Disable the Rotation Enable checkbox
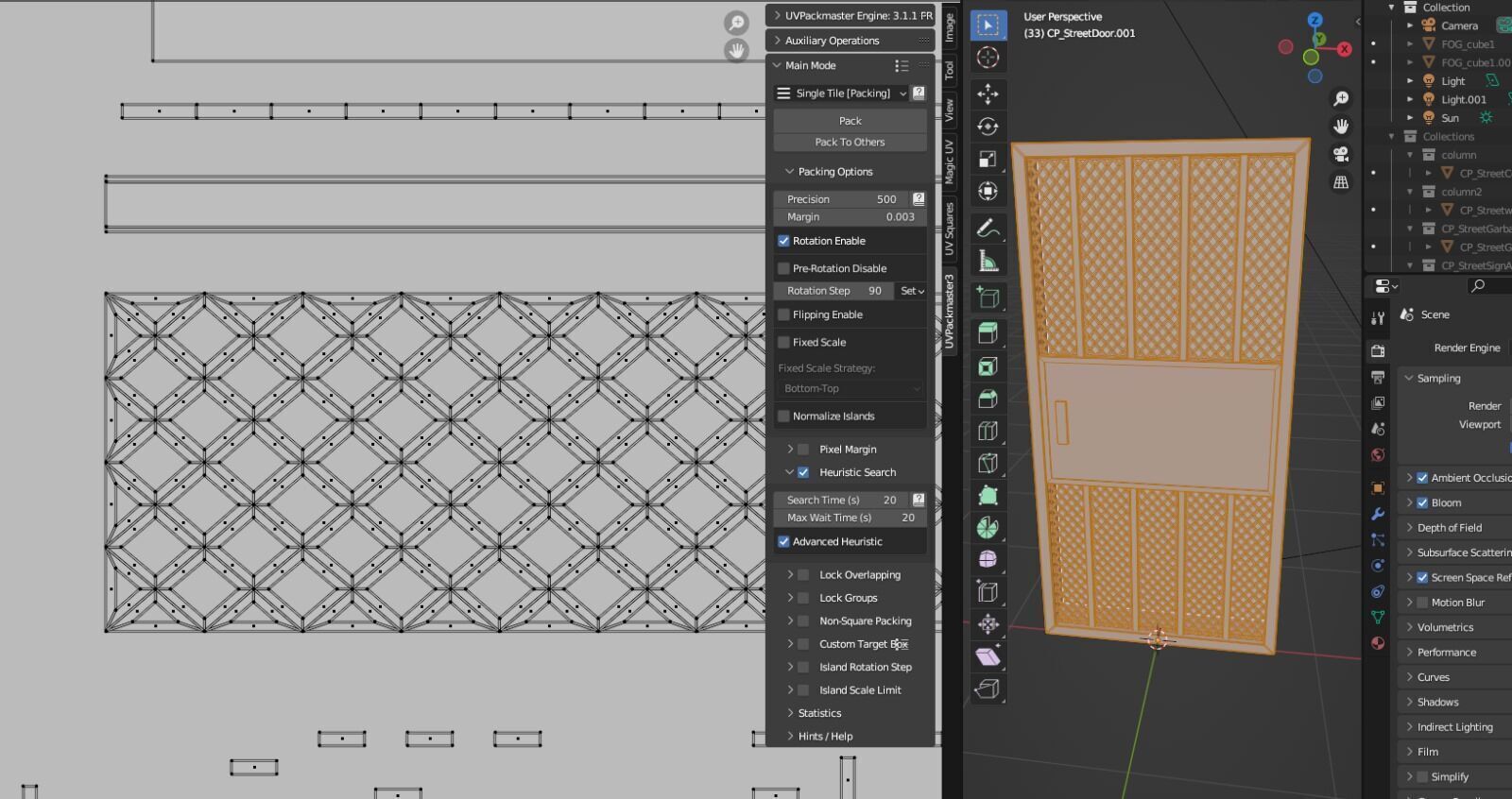Image resolution: width=1512 pixels, height=799 pixels. [x=783, y=241]
